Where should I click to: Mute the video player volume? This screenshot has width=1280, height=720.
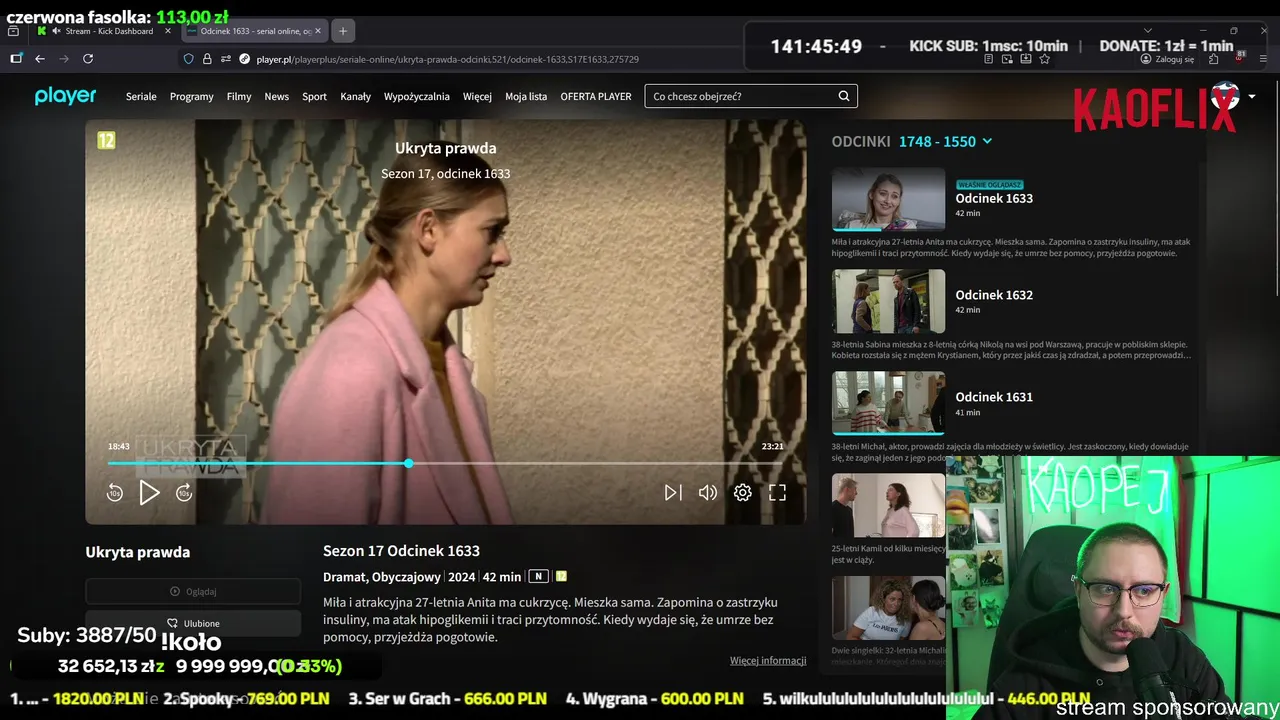coord(708,492)
